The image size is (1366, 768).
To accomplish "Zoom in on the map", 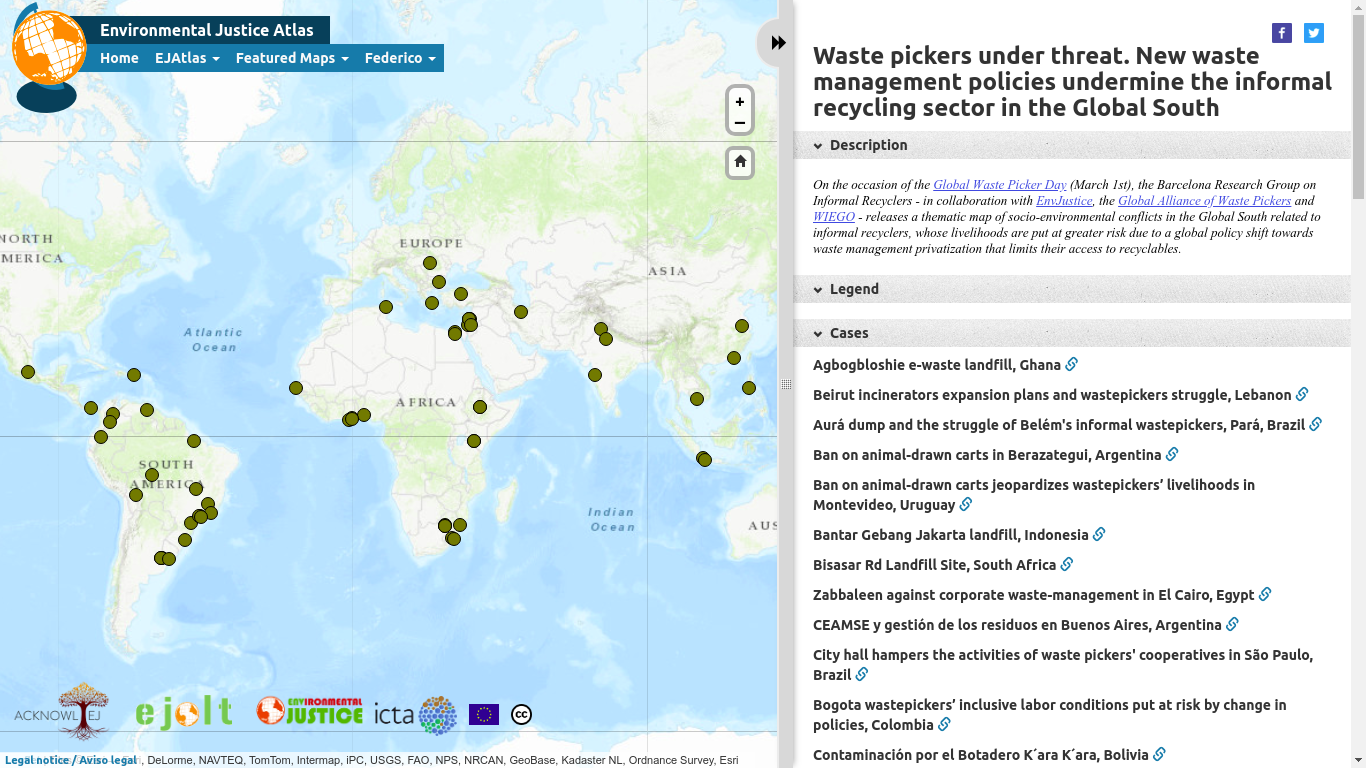I will [x=739, y=102].
